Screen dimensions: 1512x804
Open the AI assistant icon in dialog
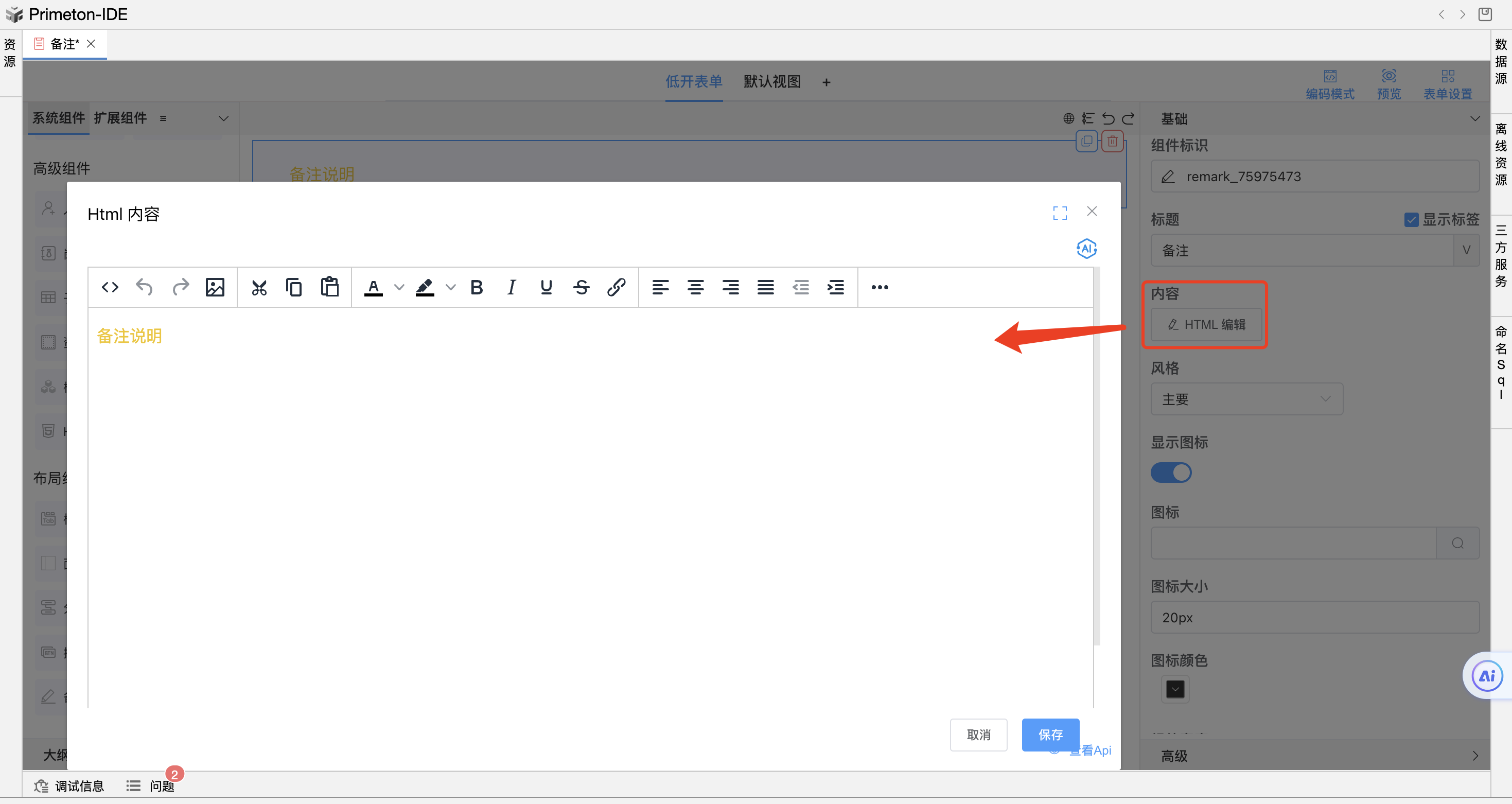[1086, 248]
